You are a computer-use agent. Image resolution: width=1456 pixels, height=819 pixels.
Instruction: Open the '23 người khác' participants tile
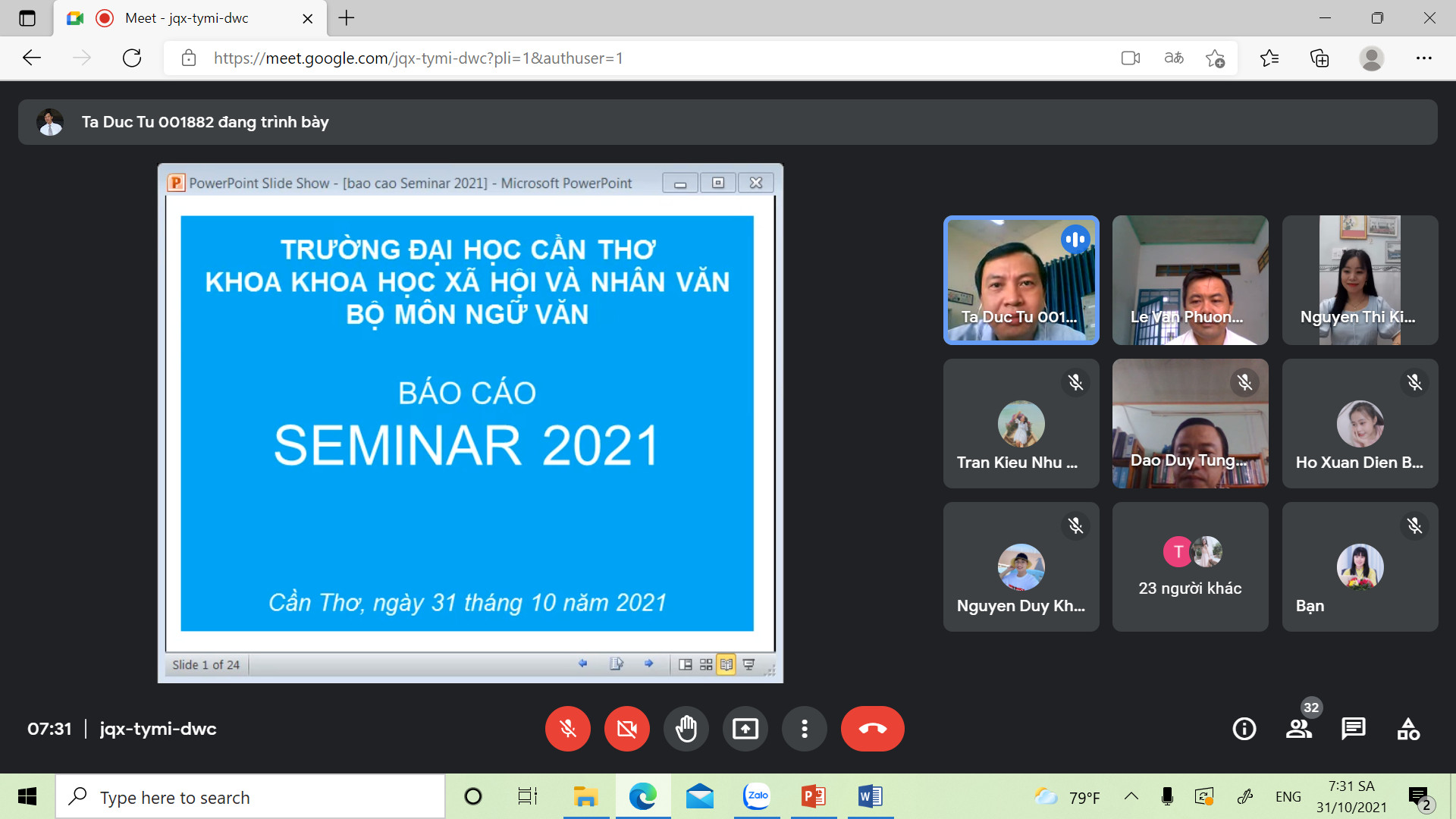(1190, 566)
